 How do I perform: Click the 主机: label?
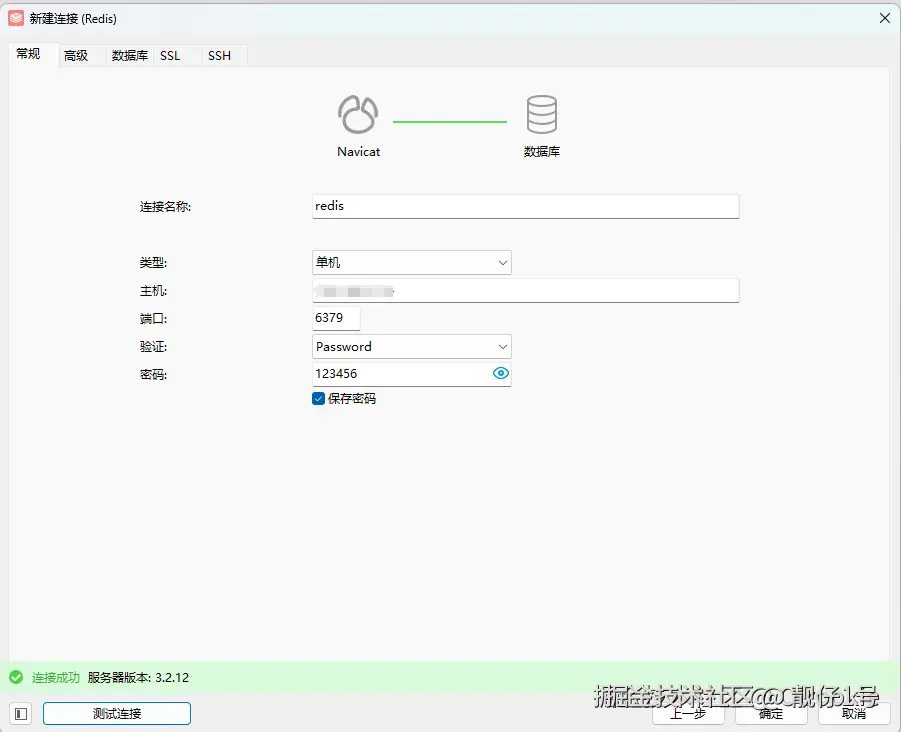[x=153, y=291]
